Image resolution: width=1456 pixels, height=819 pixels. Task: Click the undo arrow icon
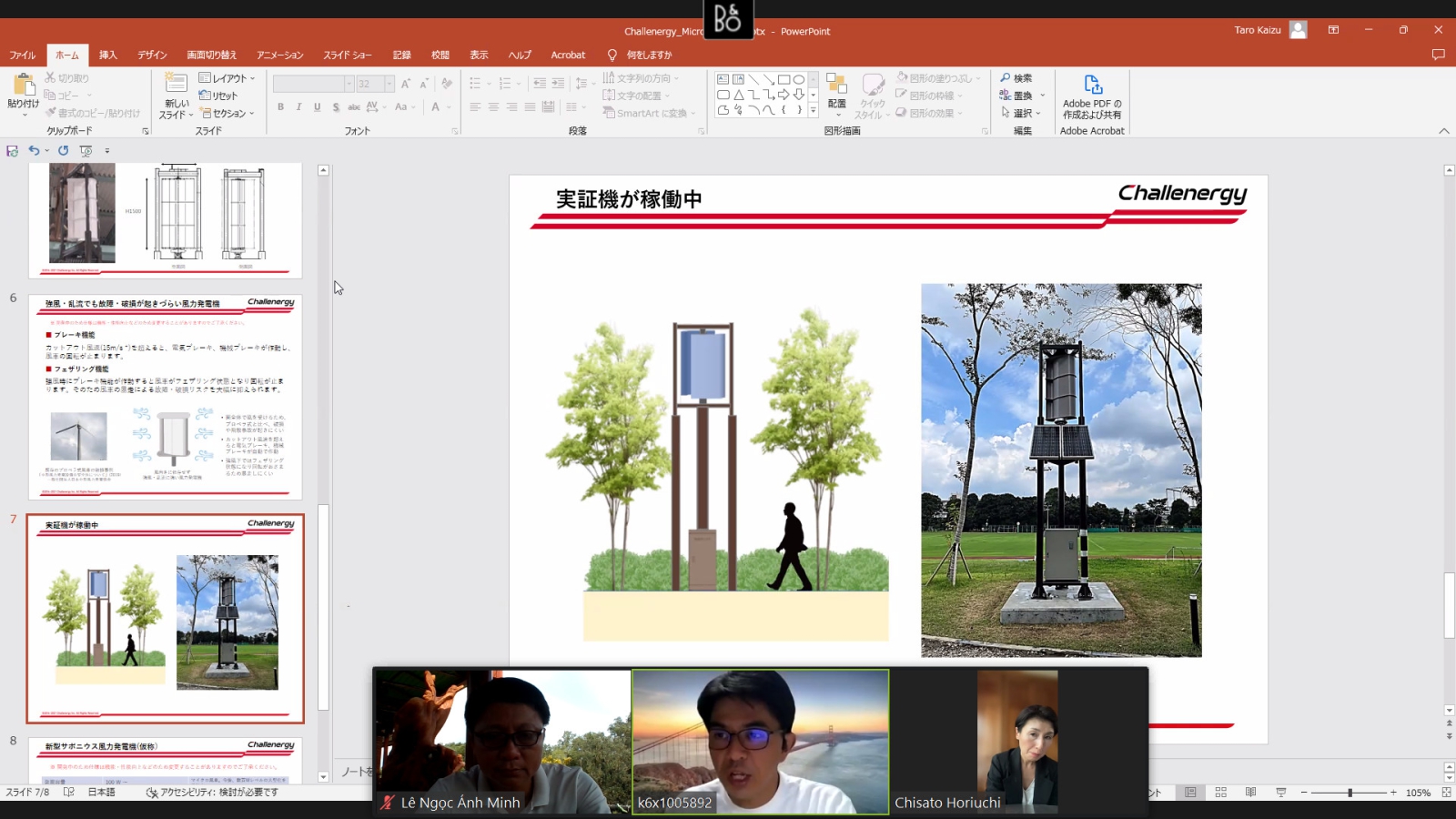(x=34, y=151)
